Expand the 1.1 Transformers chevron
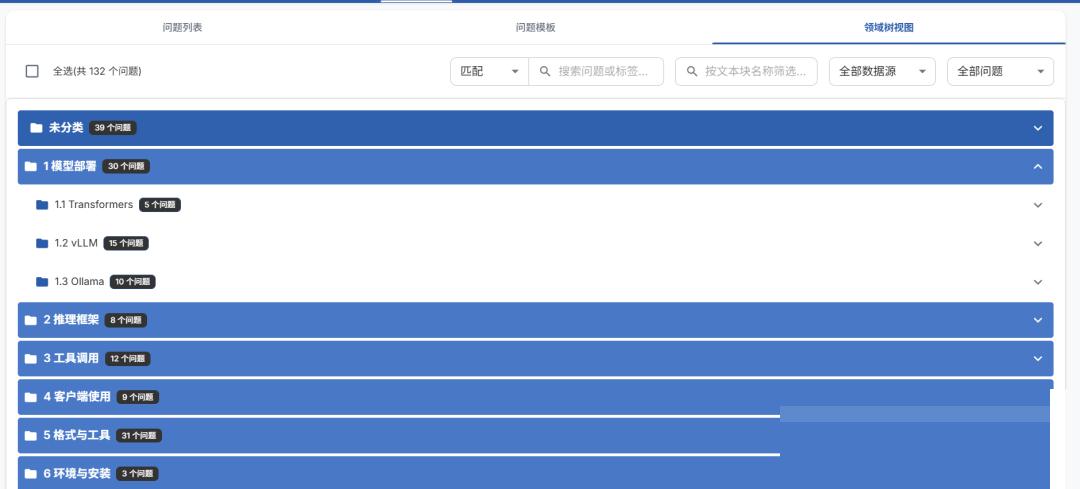The image size is (1080, 489). tap(1038, 205)
